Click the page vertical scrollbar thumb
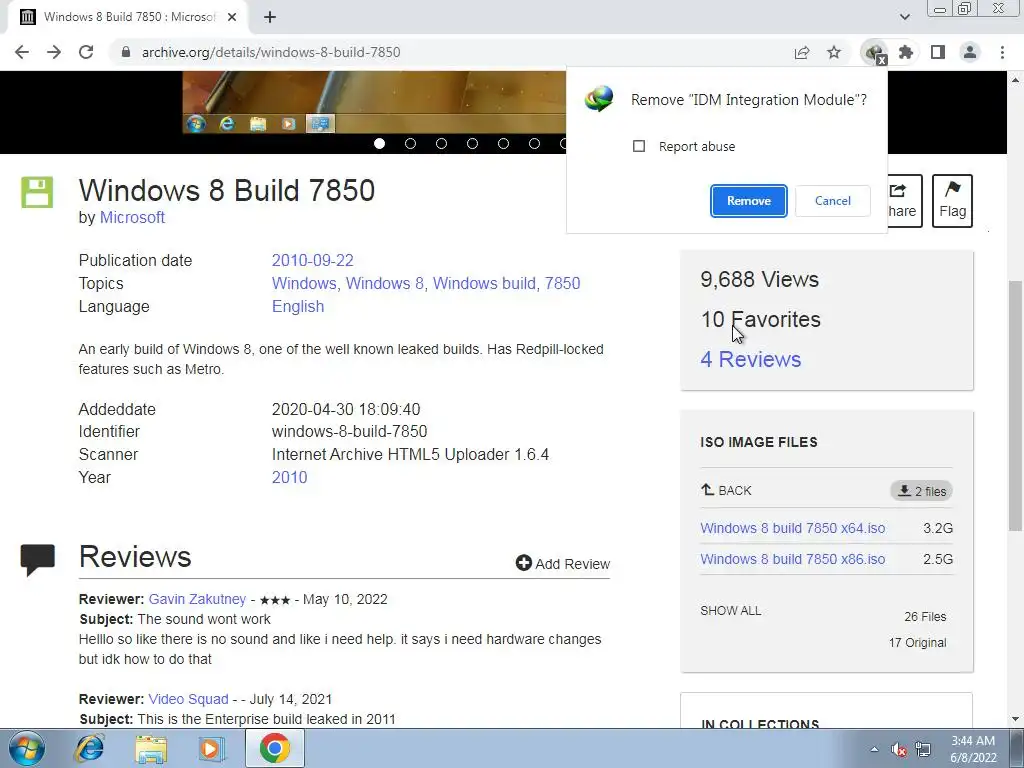Viewport: 1024px width, 768px height. [1016, 405]
